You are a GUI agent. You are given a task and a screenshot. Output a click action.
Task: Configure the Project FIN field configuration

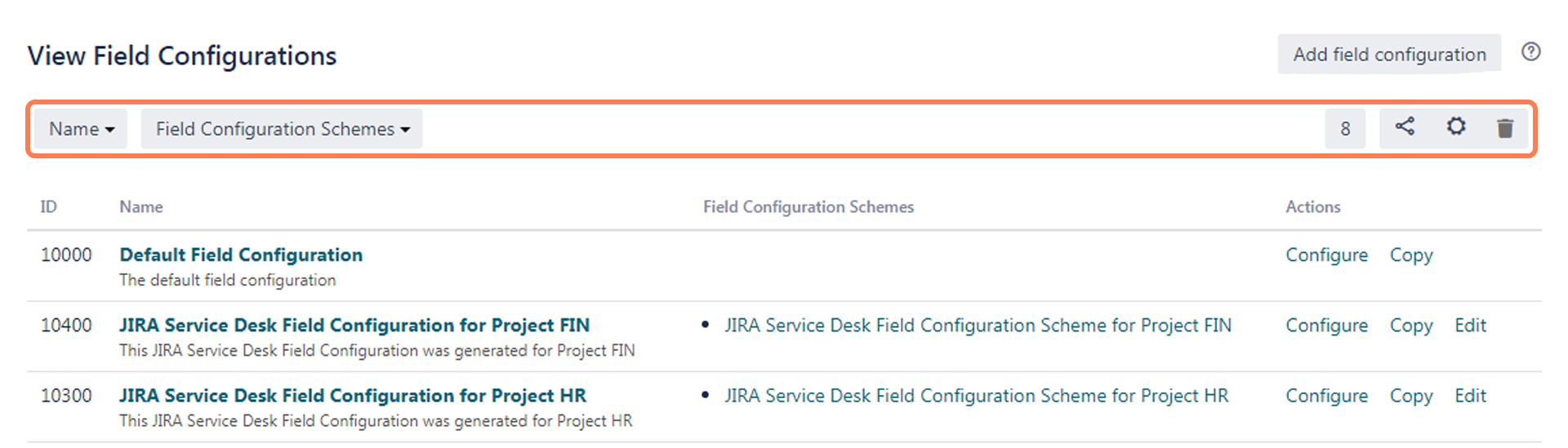pos(1326,325)
